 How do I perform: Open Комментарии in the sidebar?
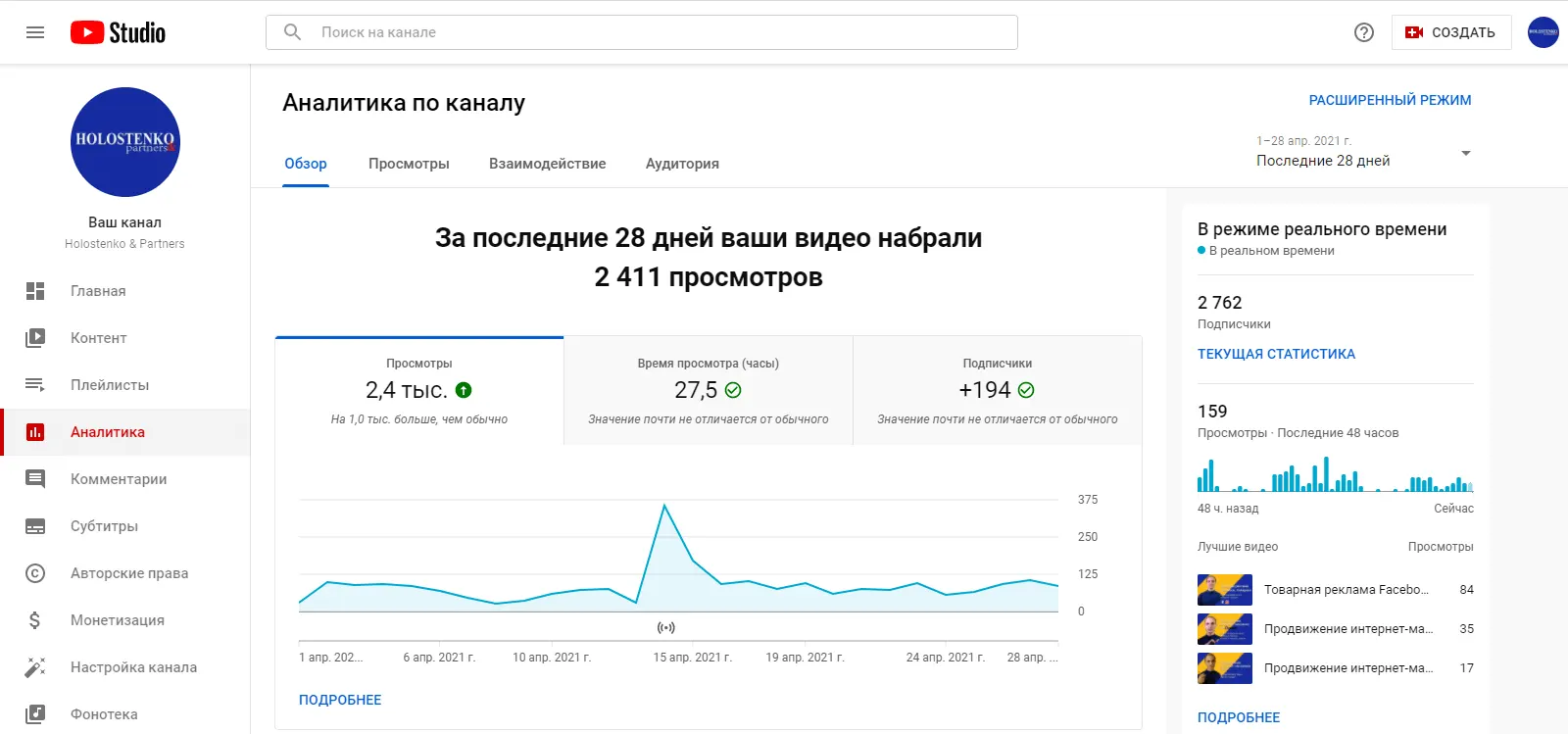coord(125,479)
